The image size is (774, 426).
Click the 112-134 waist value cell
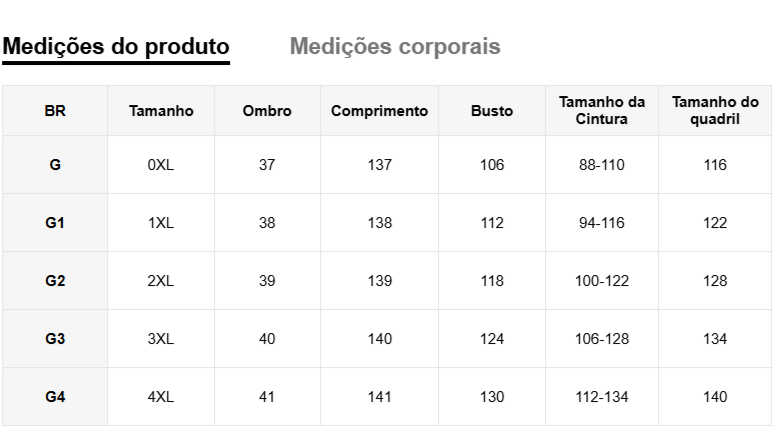[x=601, y=397]
